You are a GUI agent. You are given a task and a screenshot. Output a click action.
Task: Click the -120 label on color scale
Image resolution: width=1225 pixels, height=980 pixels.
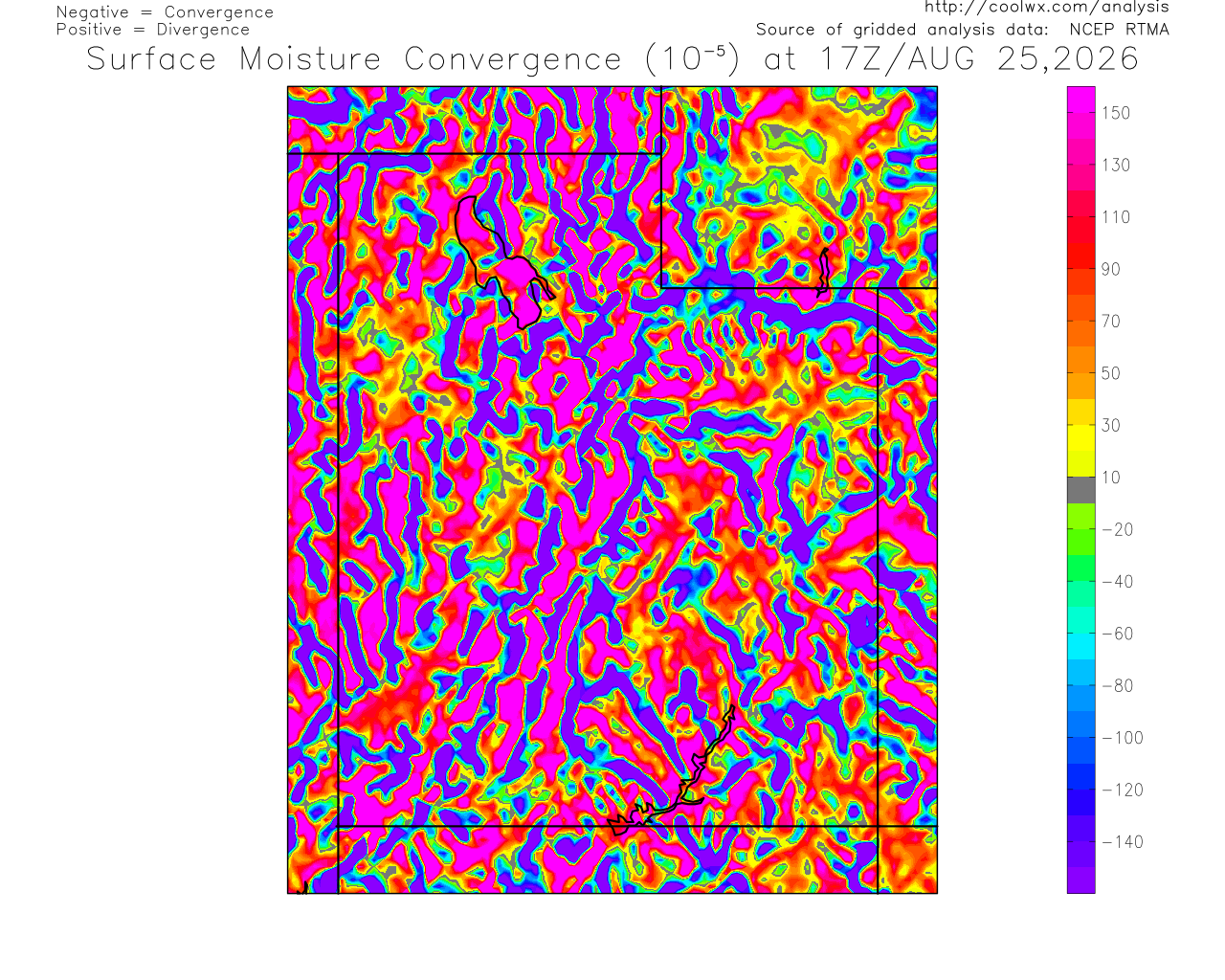(x=1123, y=791)
